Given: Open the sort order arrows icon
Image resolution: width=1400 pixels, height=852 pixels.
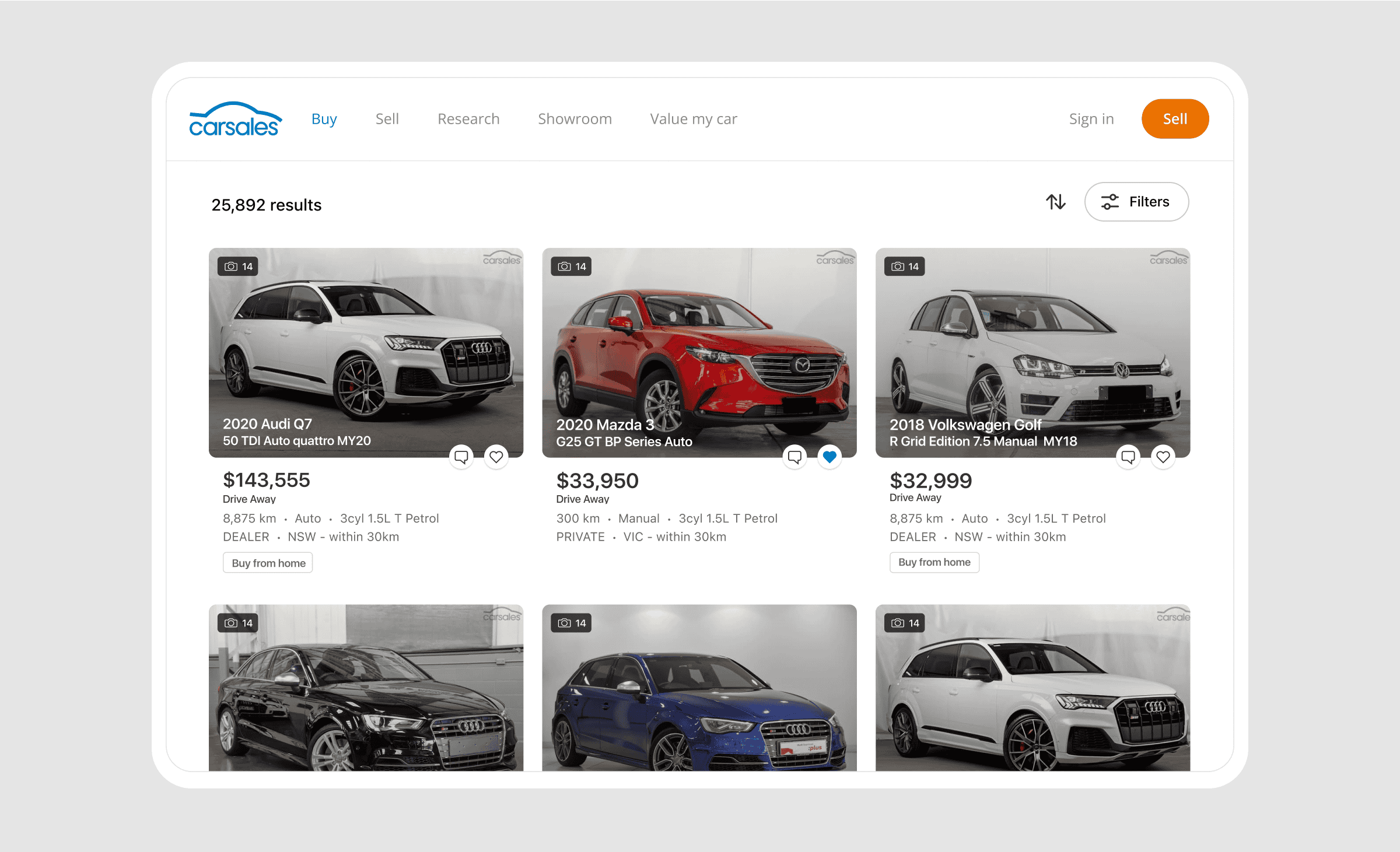Looking at the screenshot, I should [x=1055, y=202].
